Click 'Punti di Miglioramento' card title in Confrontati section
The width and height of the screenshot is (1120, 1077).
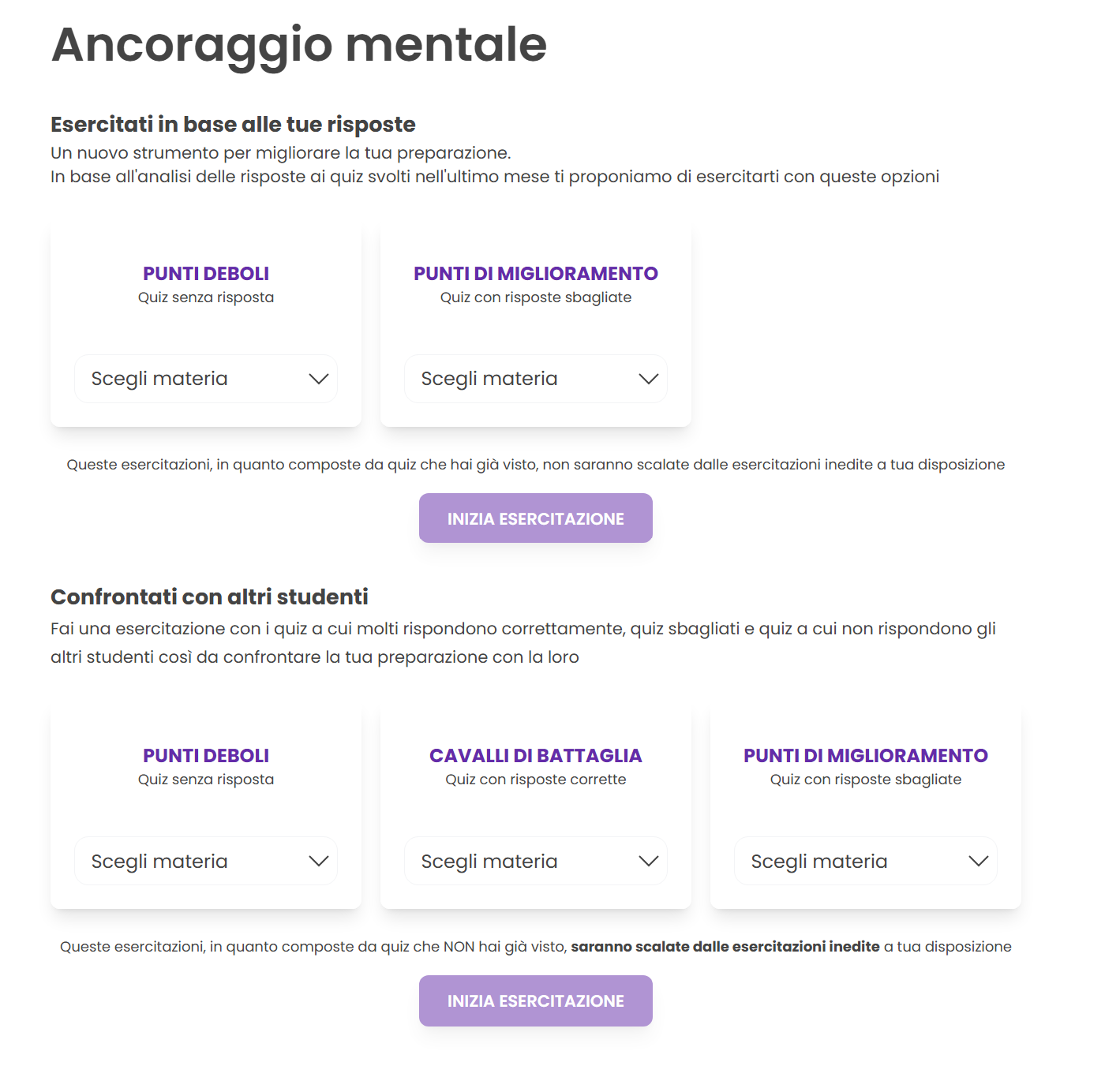[x=866, y=756]
